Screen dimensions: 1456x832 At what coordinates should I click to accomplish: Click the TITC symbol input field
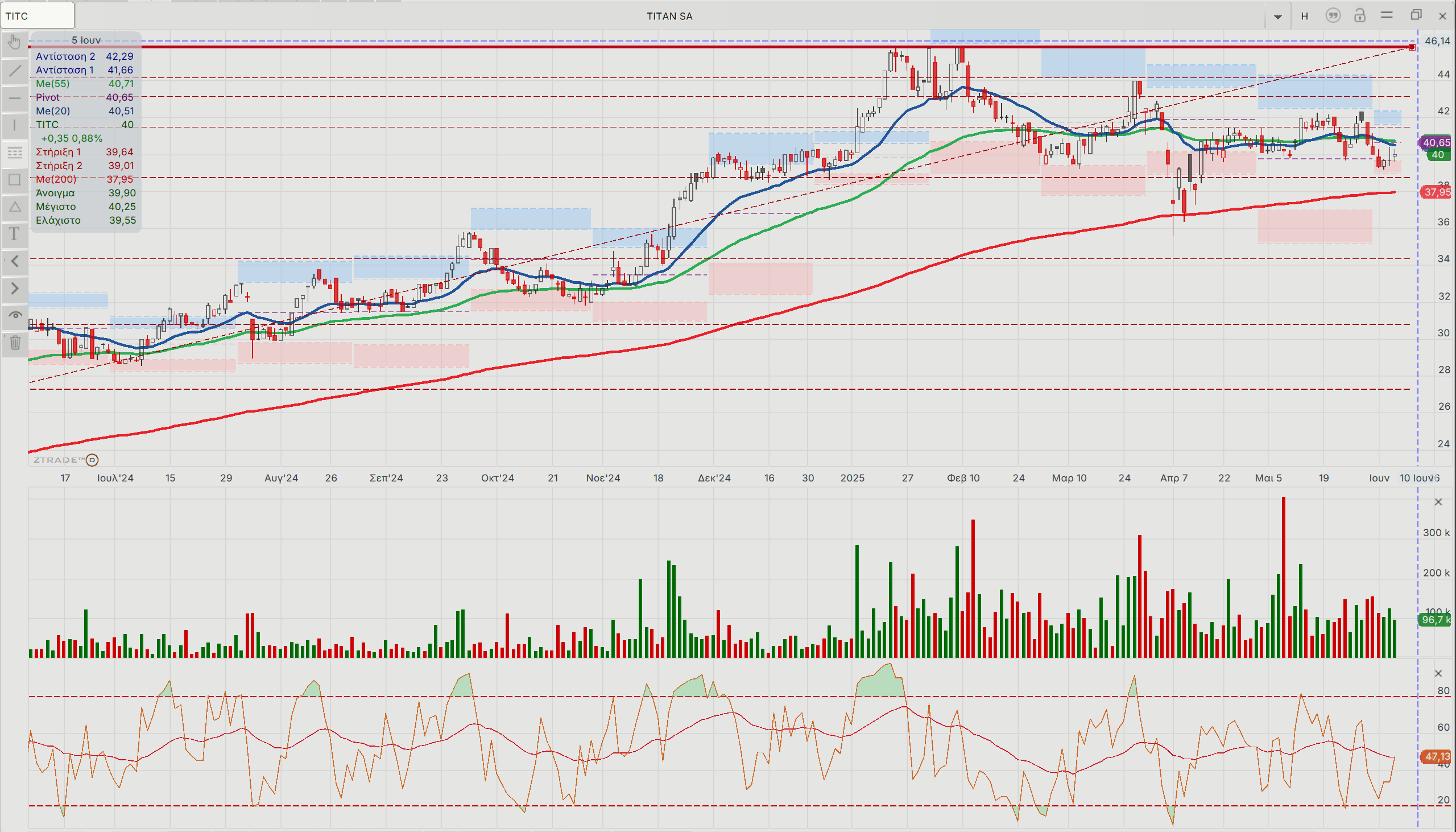37,15
